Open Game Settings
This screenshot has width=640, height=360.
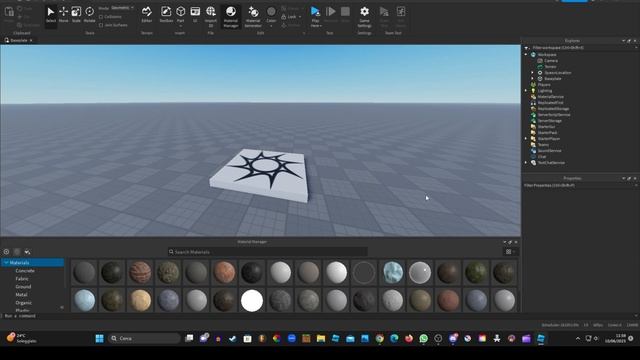pos(364,16)
